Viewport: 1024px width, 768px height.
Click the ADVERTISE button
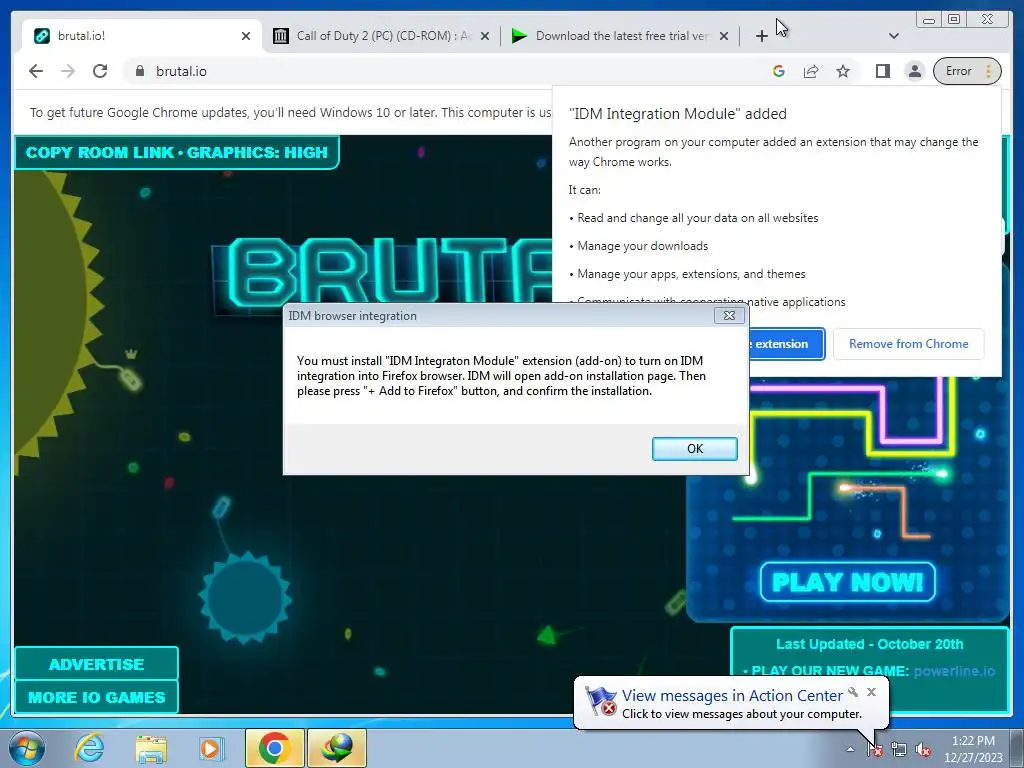[97, 664]
